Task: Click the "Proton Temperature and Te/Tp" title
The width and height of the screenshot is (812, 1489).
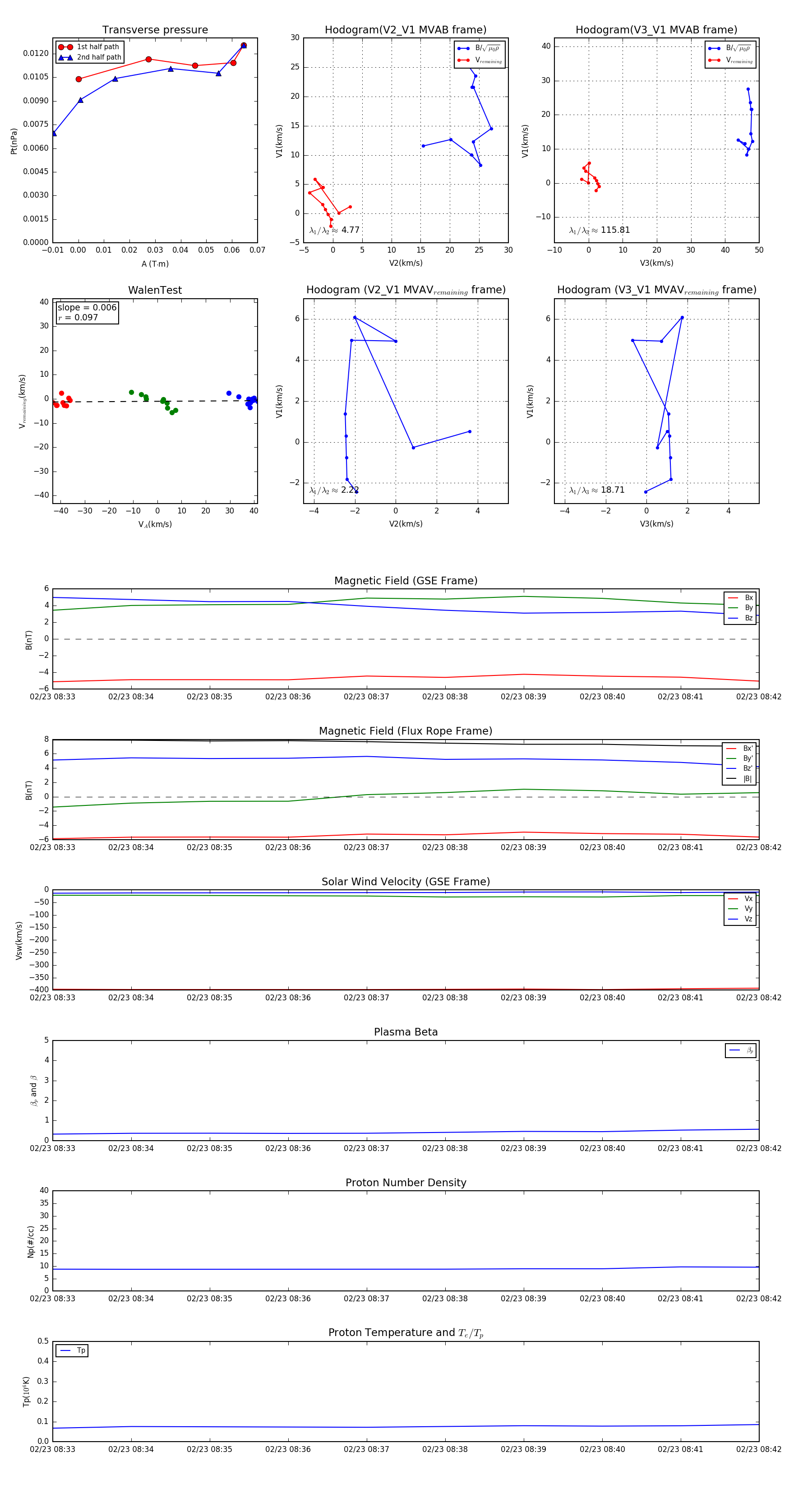Action: point(406,1333)
